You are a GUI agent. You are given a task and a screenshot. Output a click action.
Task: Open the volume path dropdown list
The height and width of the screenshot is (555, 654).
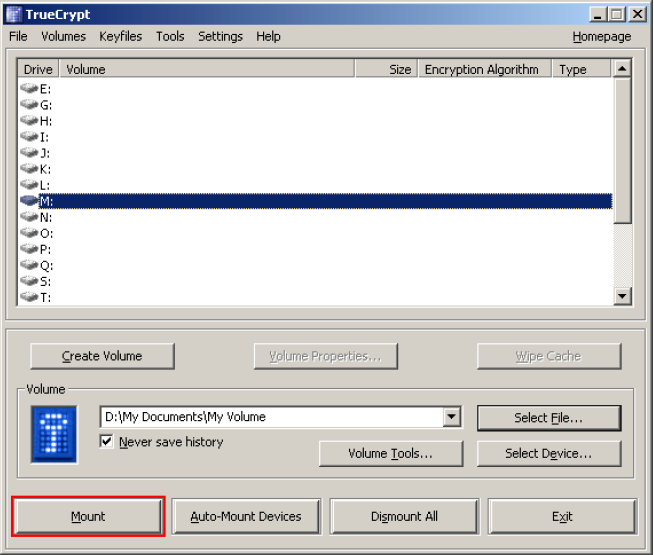tap(452, 417)
